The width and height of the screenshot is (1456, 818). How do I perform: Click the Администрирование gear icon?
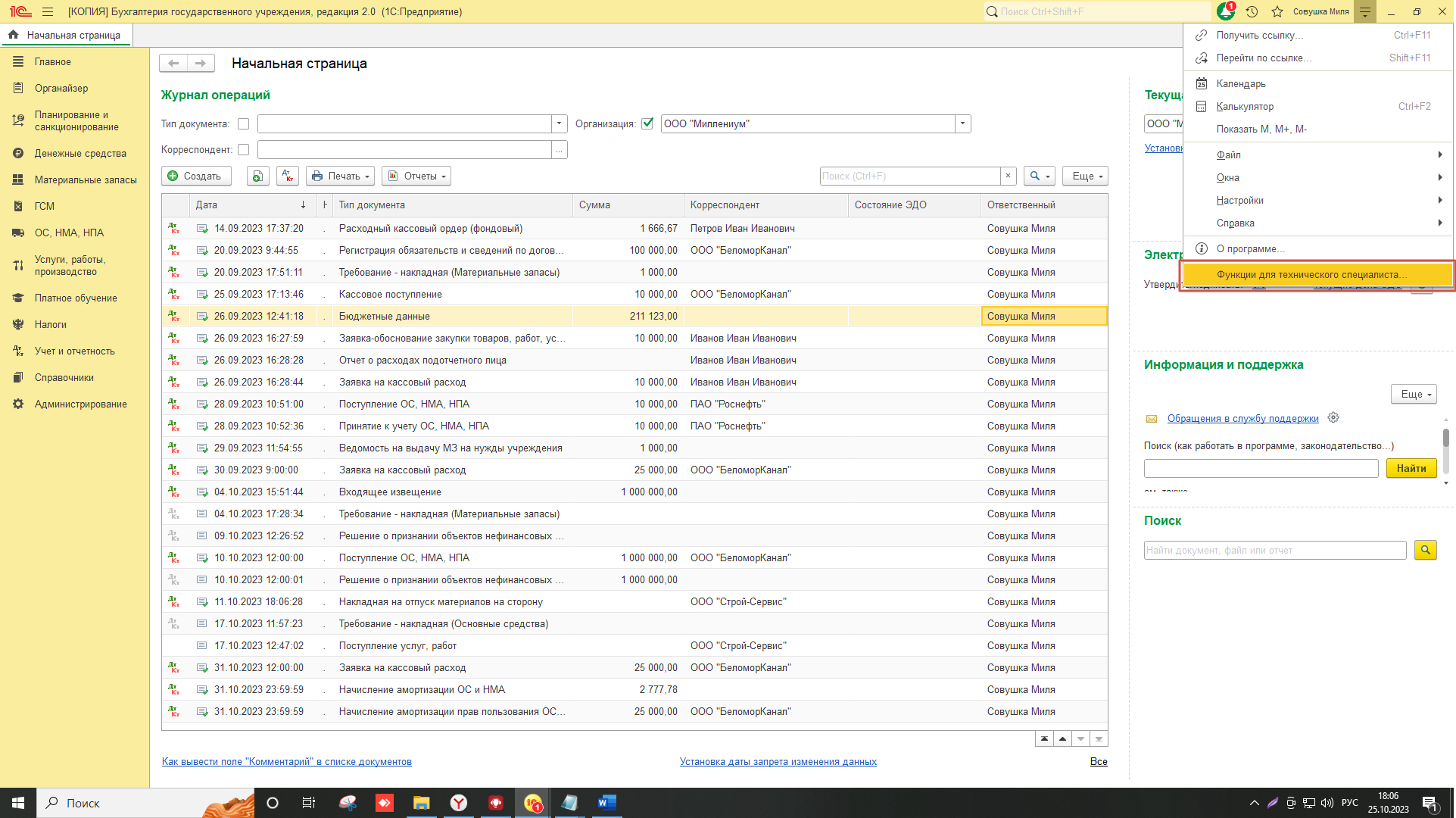pyautogui.click(x=18, y=404)
